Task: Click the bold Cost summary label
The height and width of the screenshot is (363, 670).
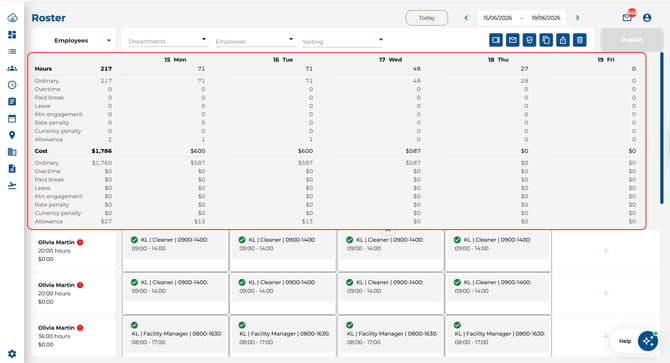Action: click(x=41, y=151)
